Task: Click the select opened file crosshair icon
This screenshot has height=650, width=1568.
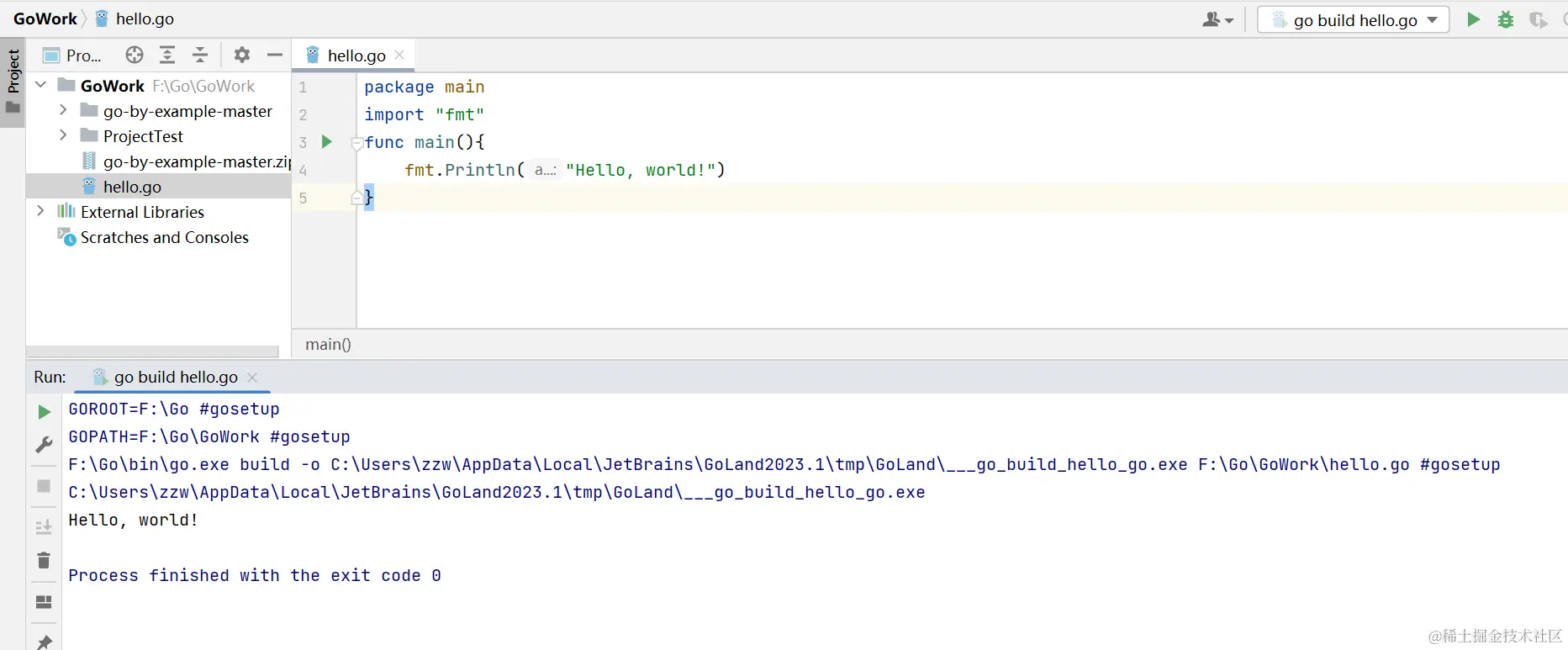Action: coord(135,55)
